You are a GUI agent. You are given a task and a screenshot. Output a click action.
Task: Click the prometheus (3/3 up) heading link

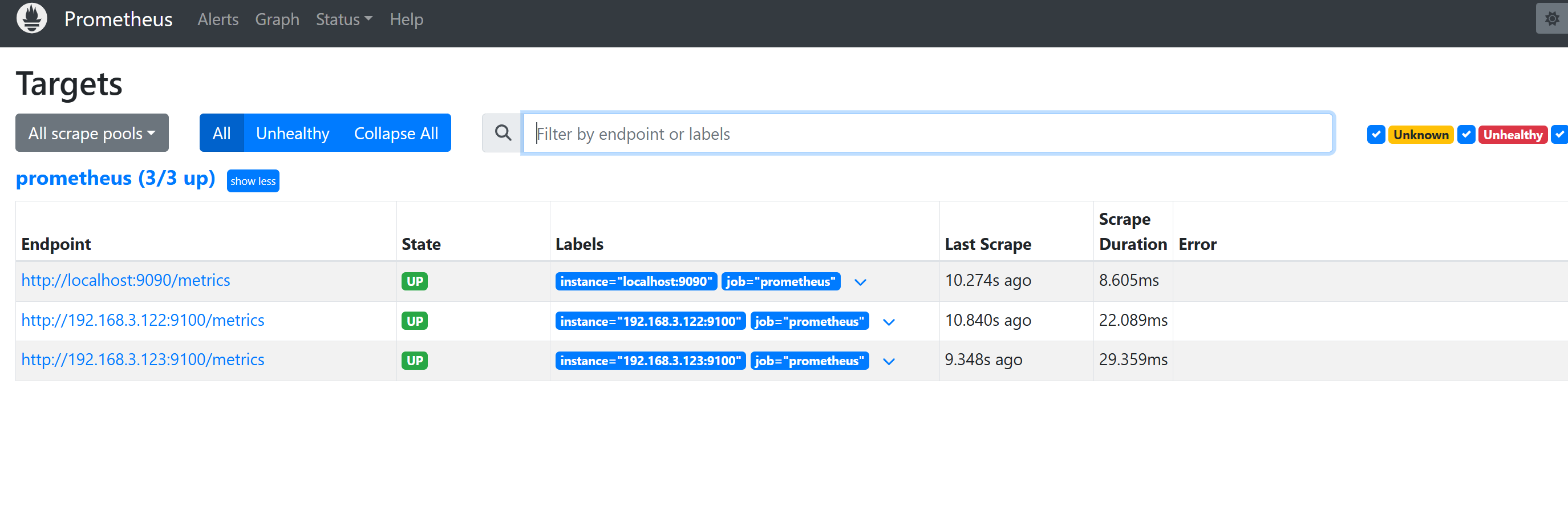coord(116,178)
